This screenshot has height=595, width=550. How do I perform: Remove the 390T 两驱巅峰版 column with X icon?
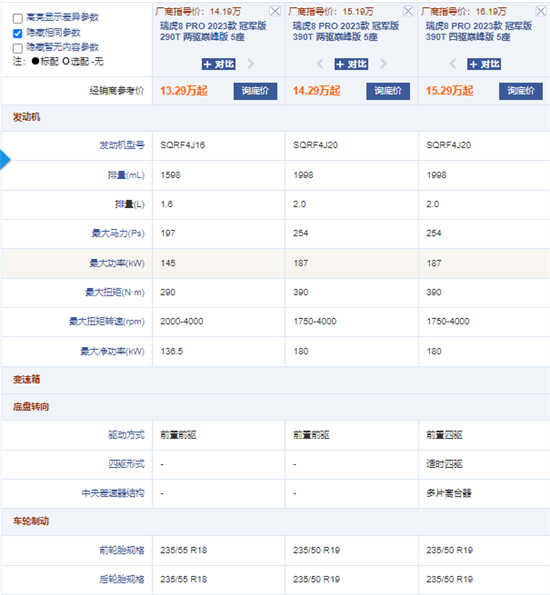coord(408,11)
